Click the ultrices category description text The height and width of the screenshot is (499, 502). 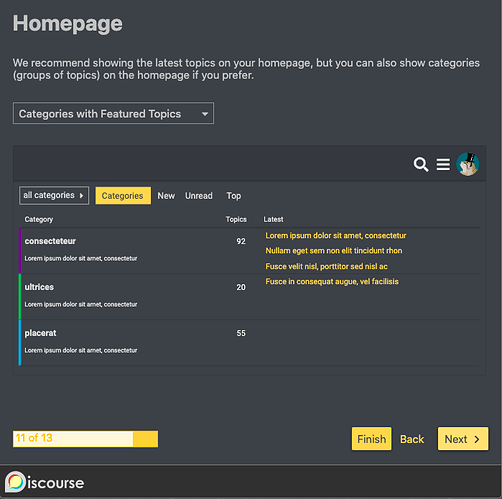(81, 304)
